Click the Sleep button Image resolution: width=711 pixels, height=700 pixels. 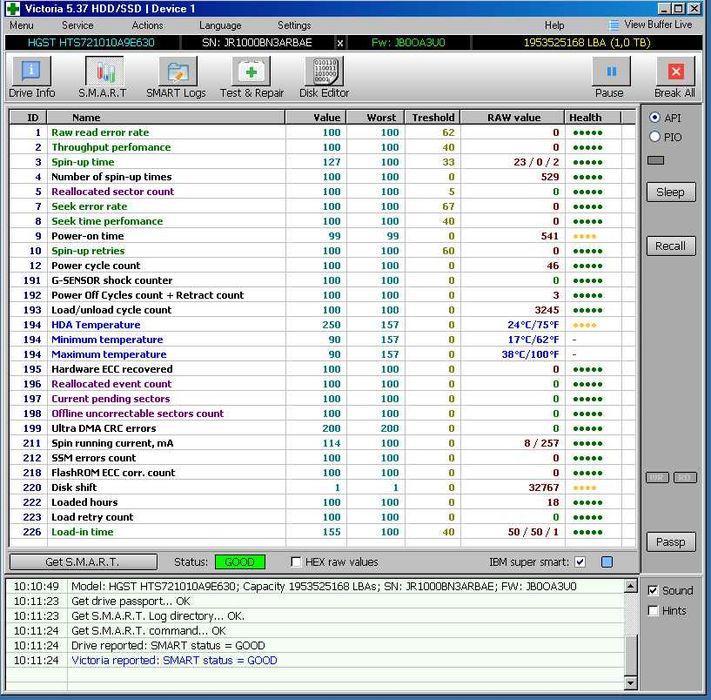click(x=671, y=192)
